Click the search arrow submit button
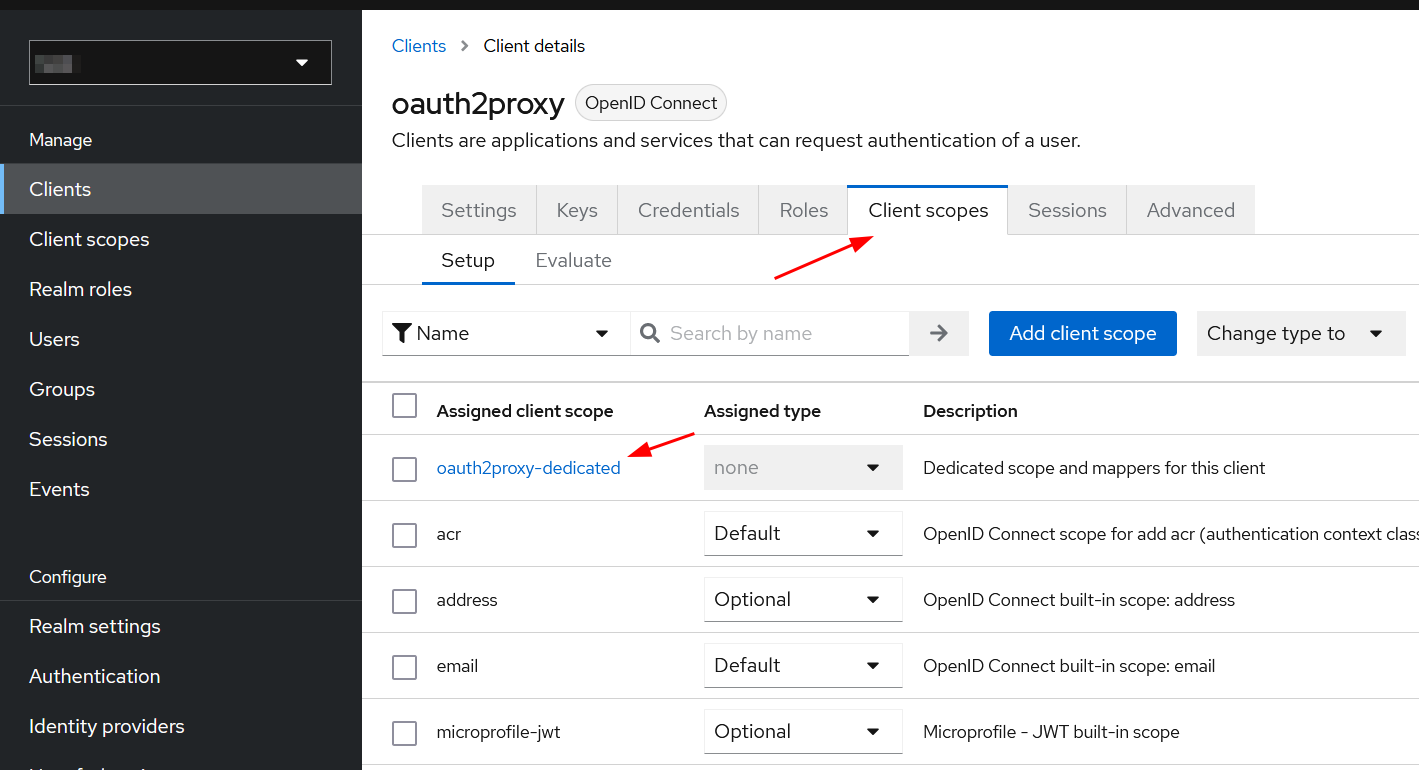Image resolution: width=1419 pixels, height=770 pixels. coord(938,334)
